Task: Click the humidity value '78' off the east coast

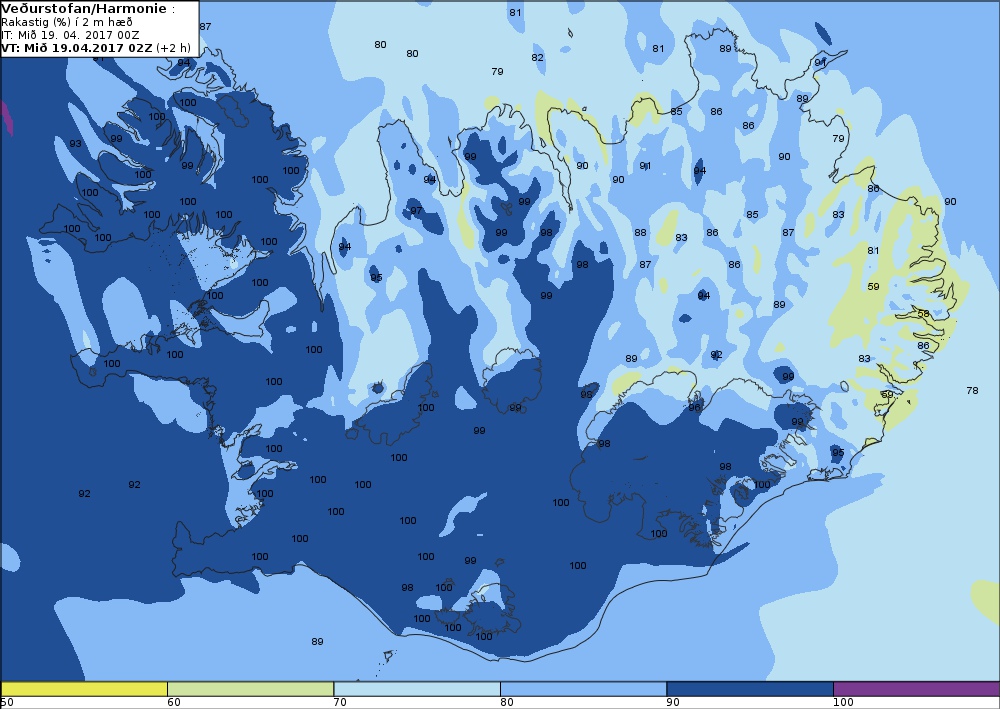Action: click(972, 390)
